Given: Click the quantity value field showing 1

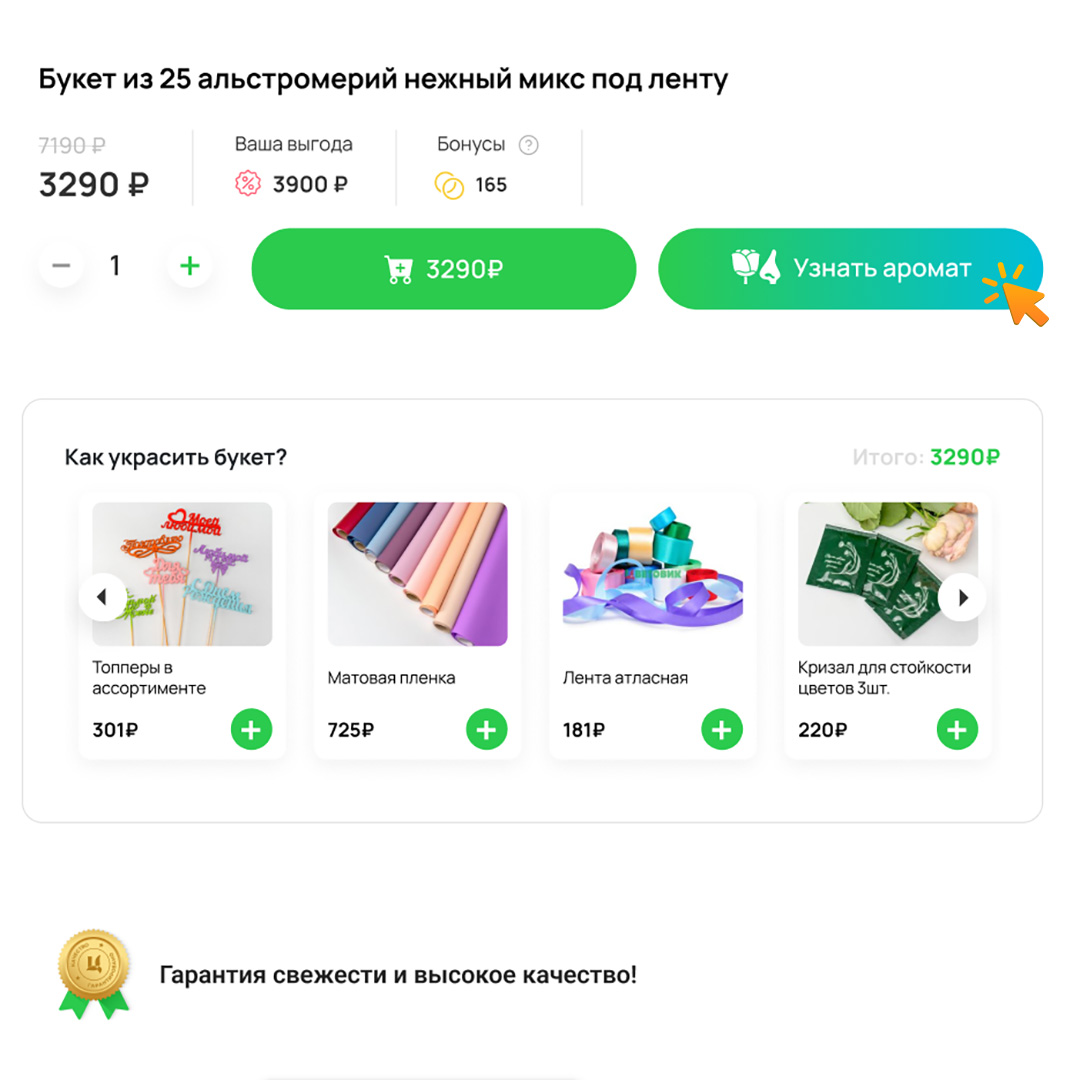Looking at the screenshot, I should pos(115,266).
